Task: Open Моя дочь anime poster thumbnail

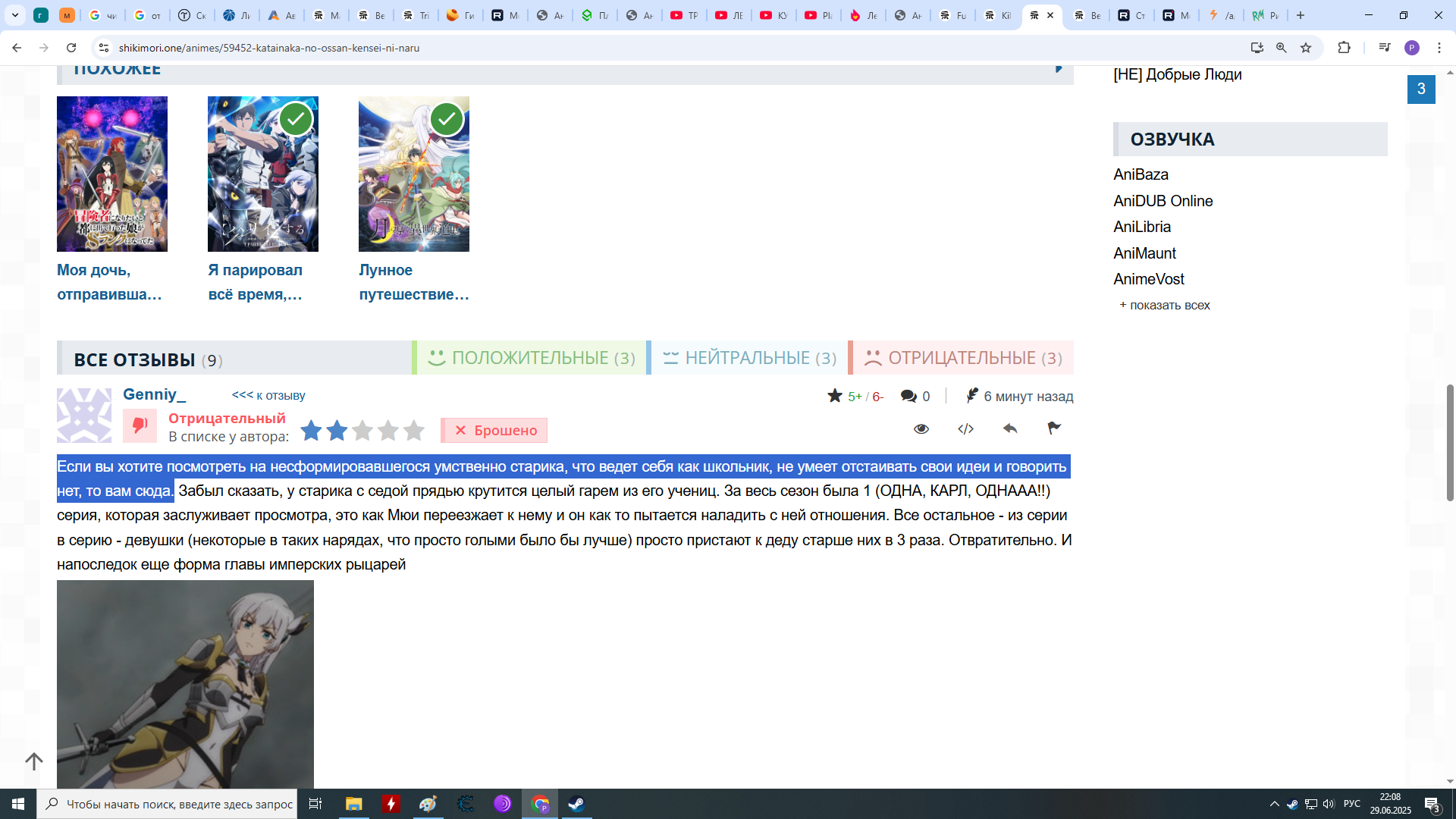Action: click(112, 174)
